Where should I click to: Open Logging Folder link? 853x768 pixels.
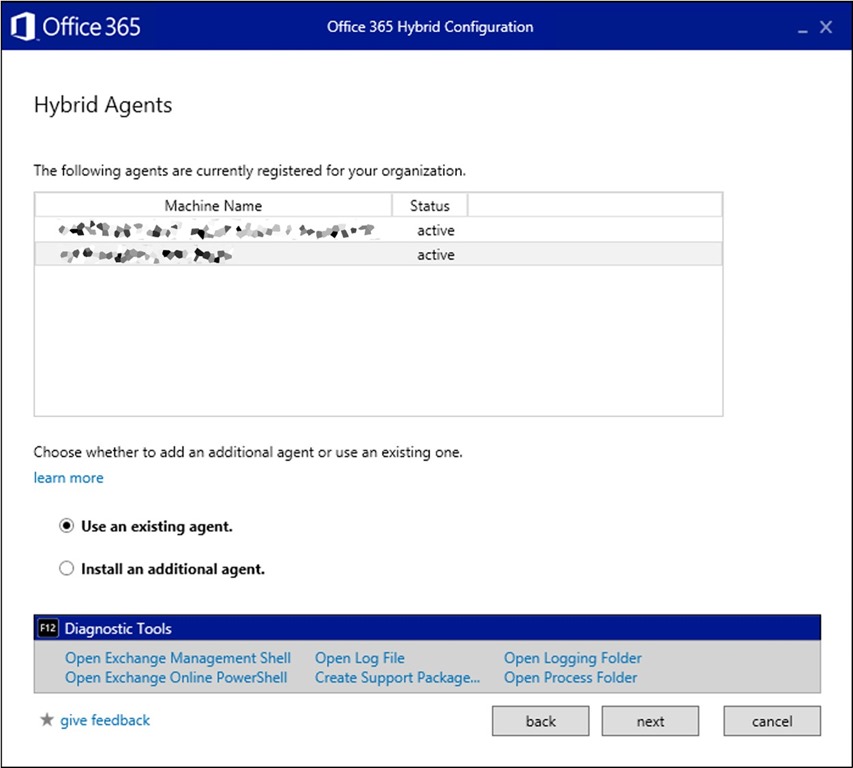coord(573,658)
